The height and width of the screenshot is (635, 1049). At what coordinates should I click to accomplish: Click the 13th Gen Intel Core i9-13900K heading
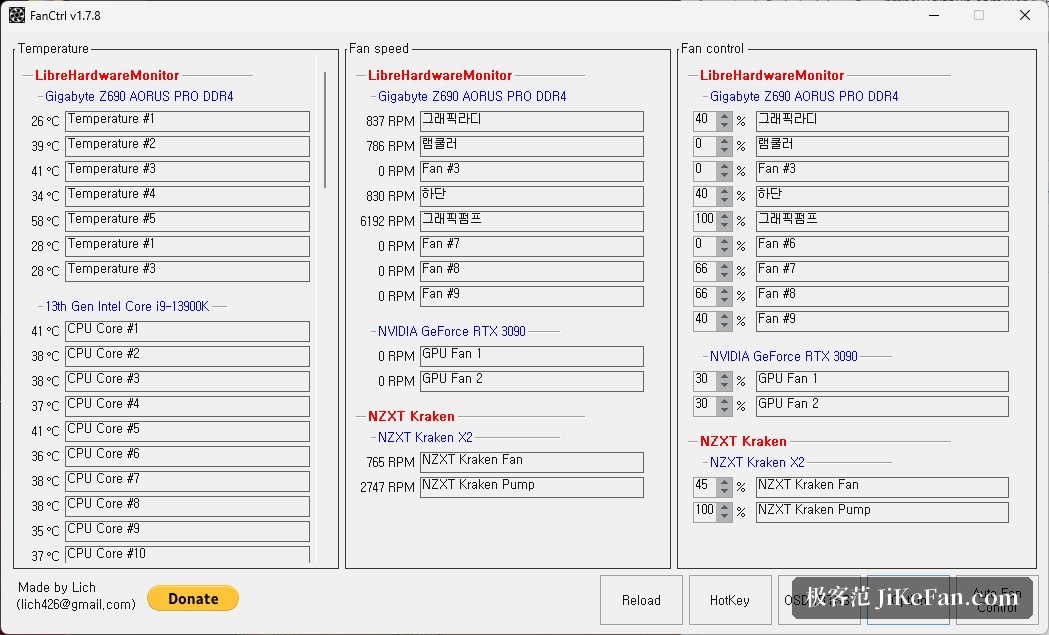click(127, 306)
